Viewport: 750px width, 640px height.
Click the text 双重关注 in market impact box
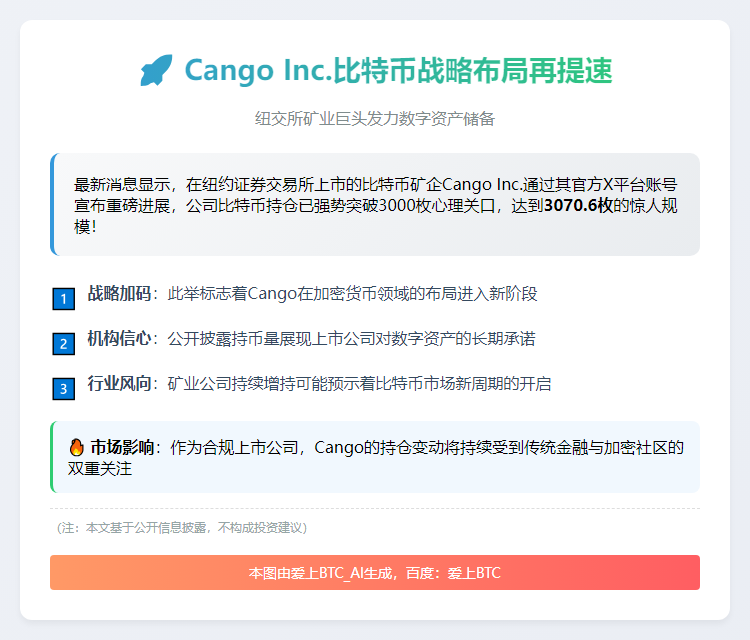tap(99, 468)
